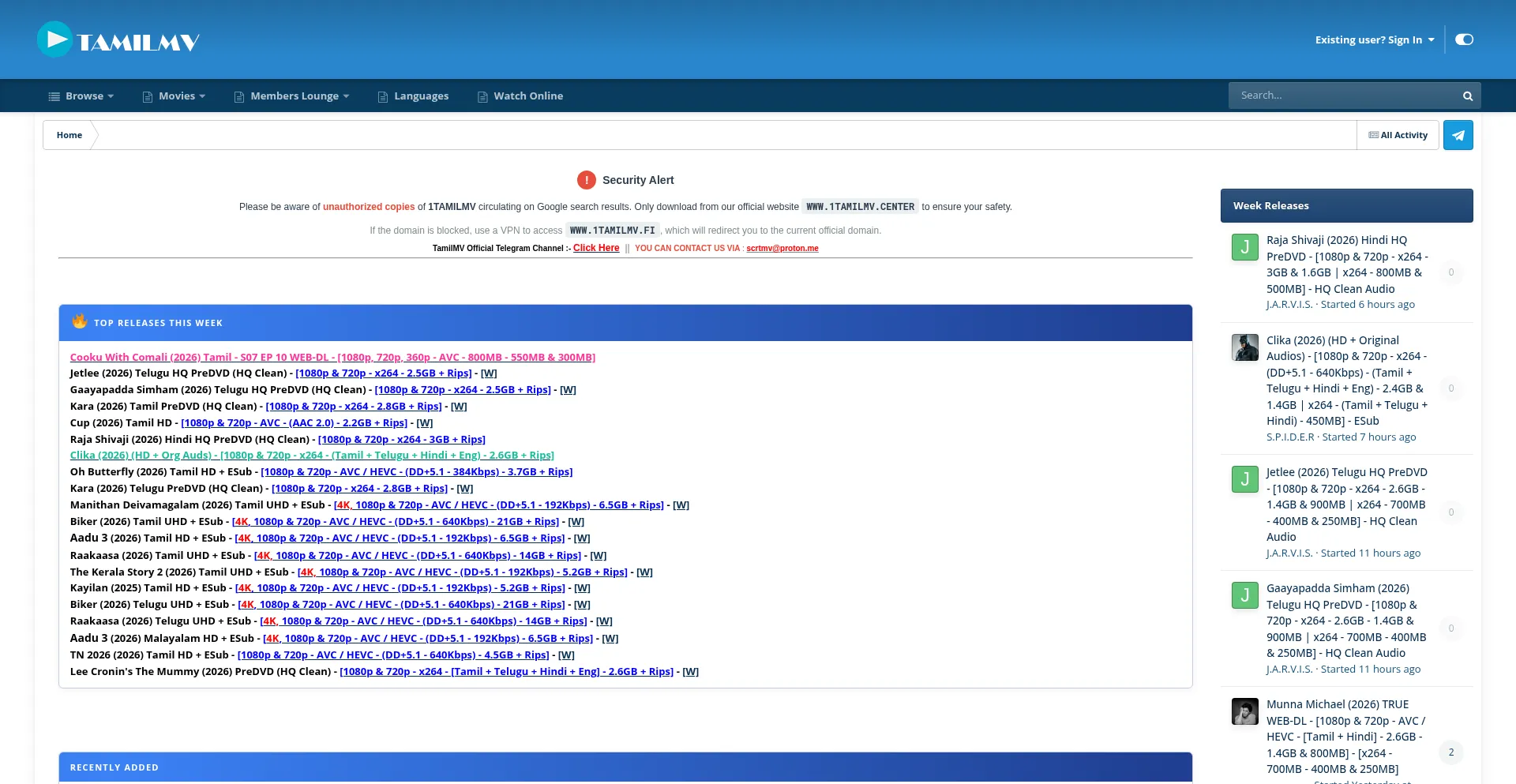This screenshot has height=784, width=1516.
Task: Open the Watch Online page
Action: (x=520, y=96)
